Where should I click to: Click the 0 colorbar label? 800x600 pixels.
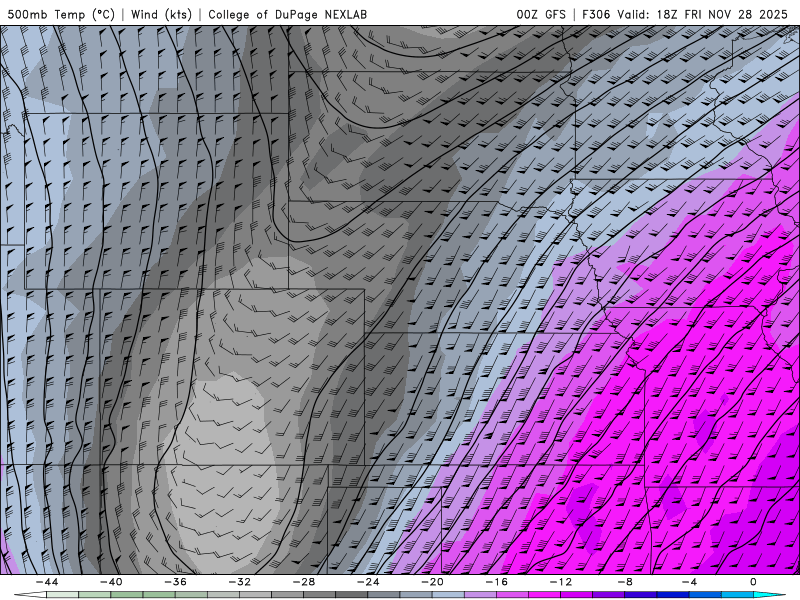coord(753,582)
